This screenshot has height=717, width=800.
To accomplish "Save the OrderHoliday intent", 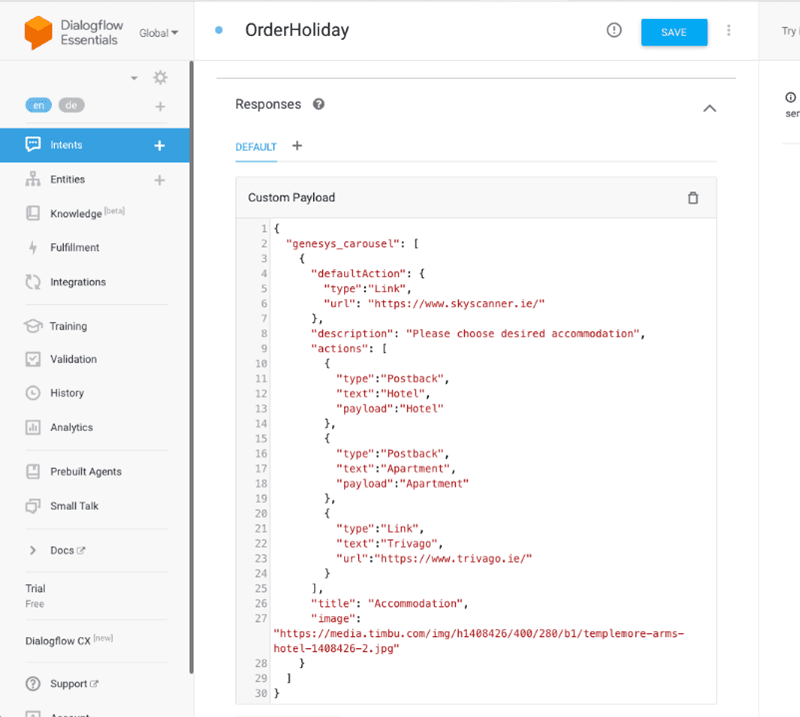I will point(674,32).
